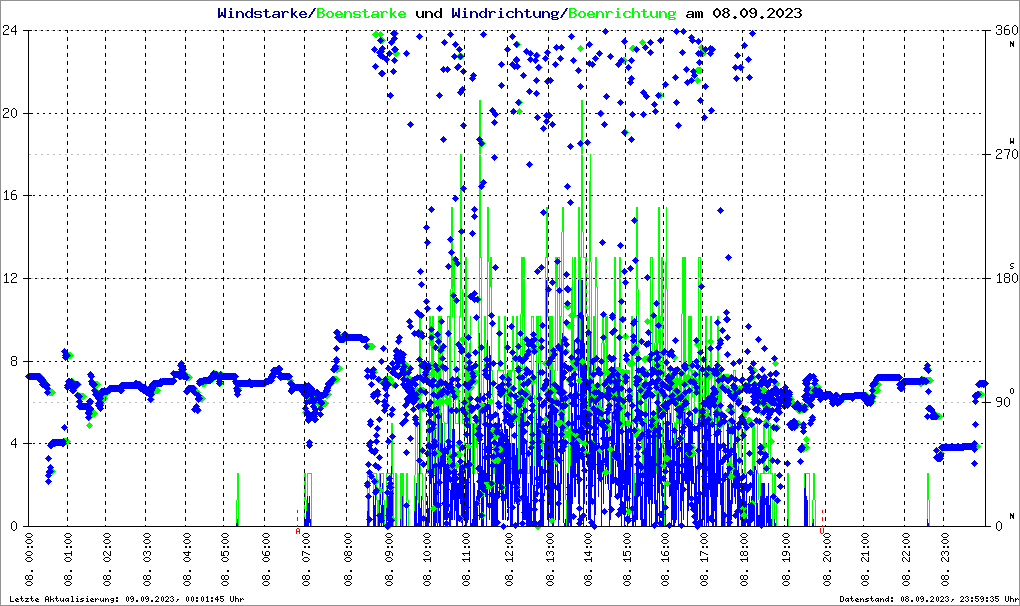This screenshot has width=1020, height=606.
Task: Click the green 'Boenrichtung' title word
Action: 623,13
